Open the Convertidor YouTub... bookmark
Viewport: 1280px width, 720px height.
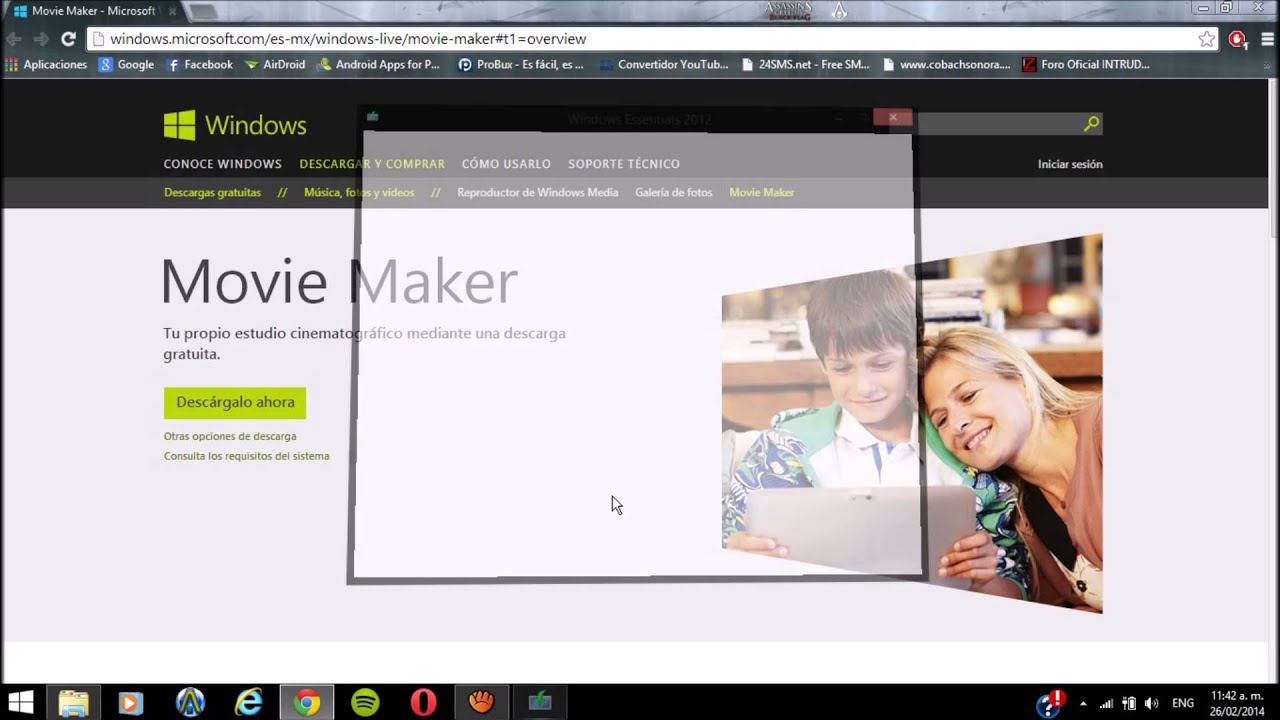(664, 64)
